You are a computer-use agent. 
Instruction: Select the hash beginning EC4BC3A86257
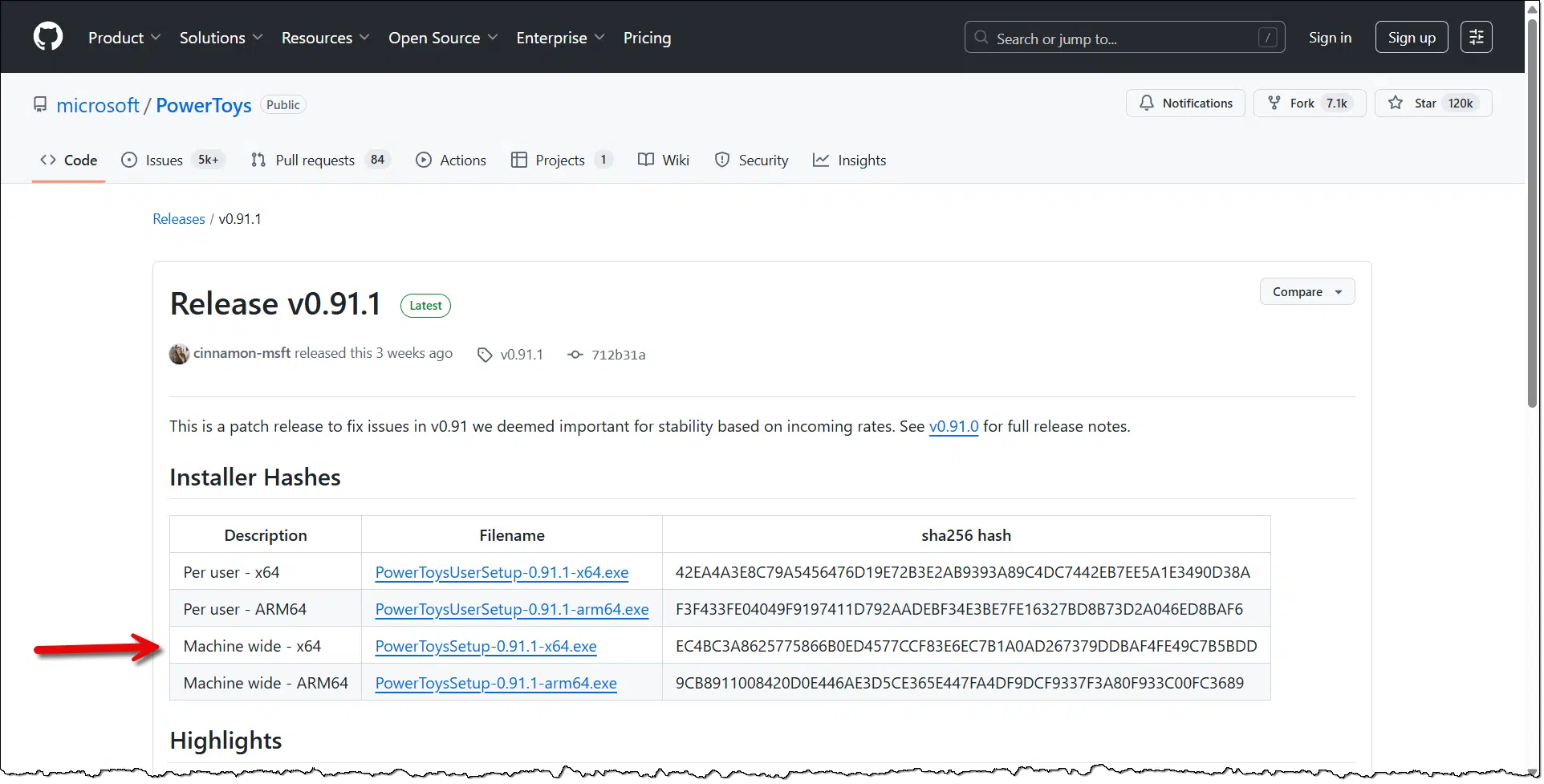click(966, 646)
